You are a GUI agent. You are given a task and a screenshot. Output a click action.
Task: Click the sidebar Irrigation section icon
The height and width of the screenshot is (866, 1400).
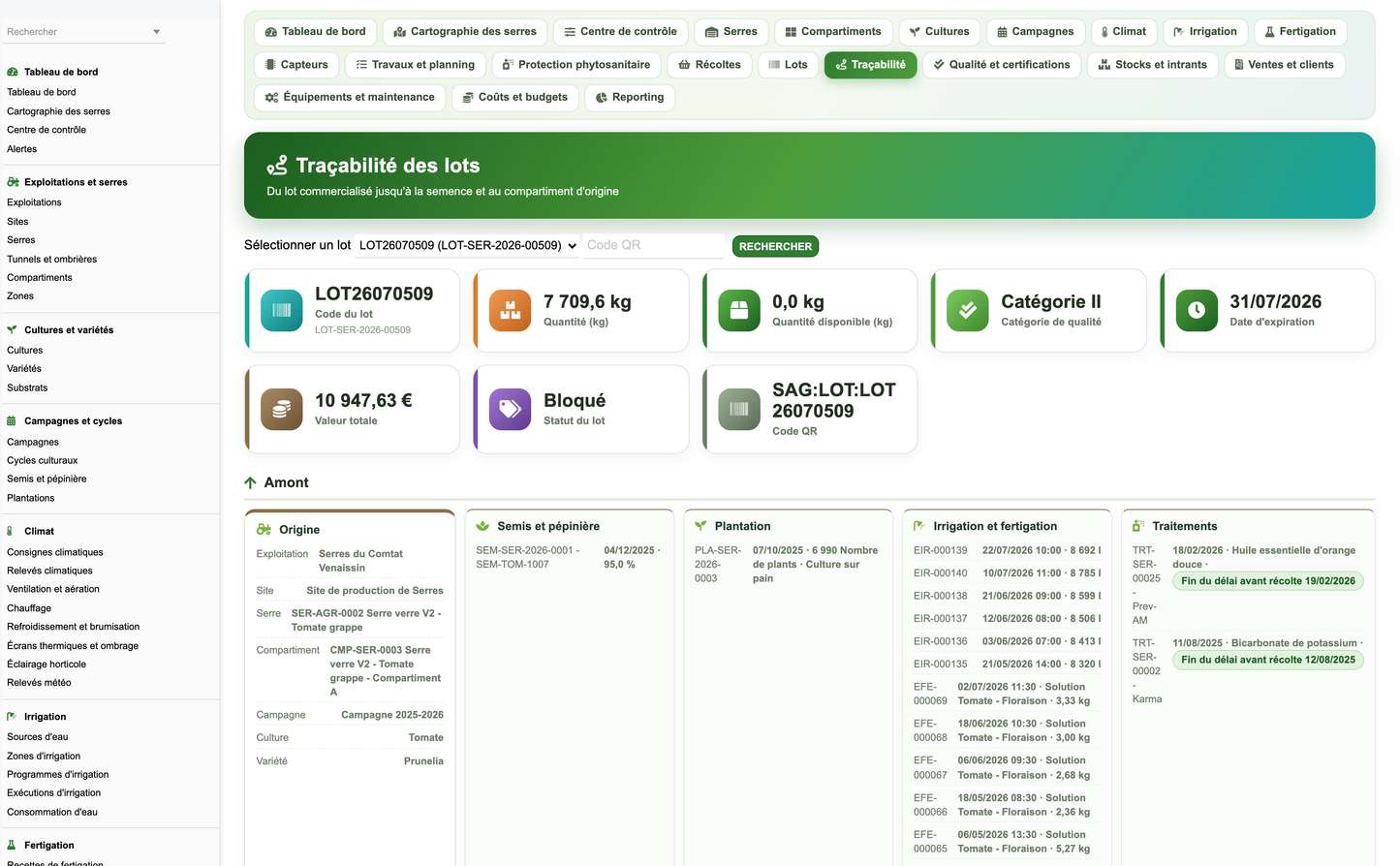tap(12, 717)
